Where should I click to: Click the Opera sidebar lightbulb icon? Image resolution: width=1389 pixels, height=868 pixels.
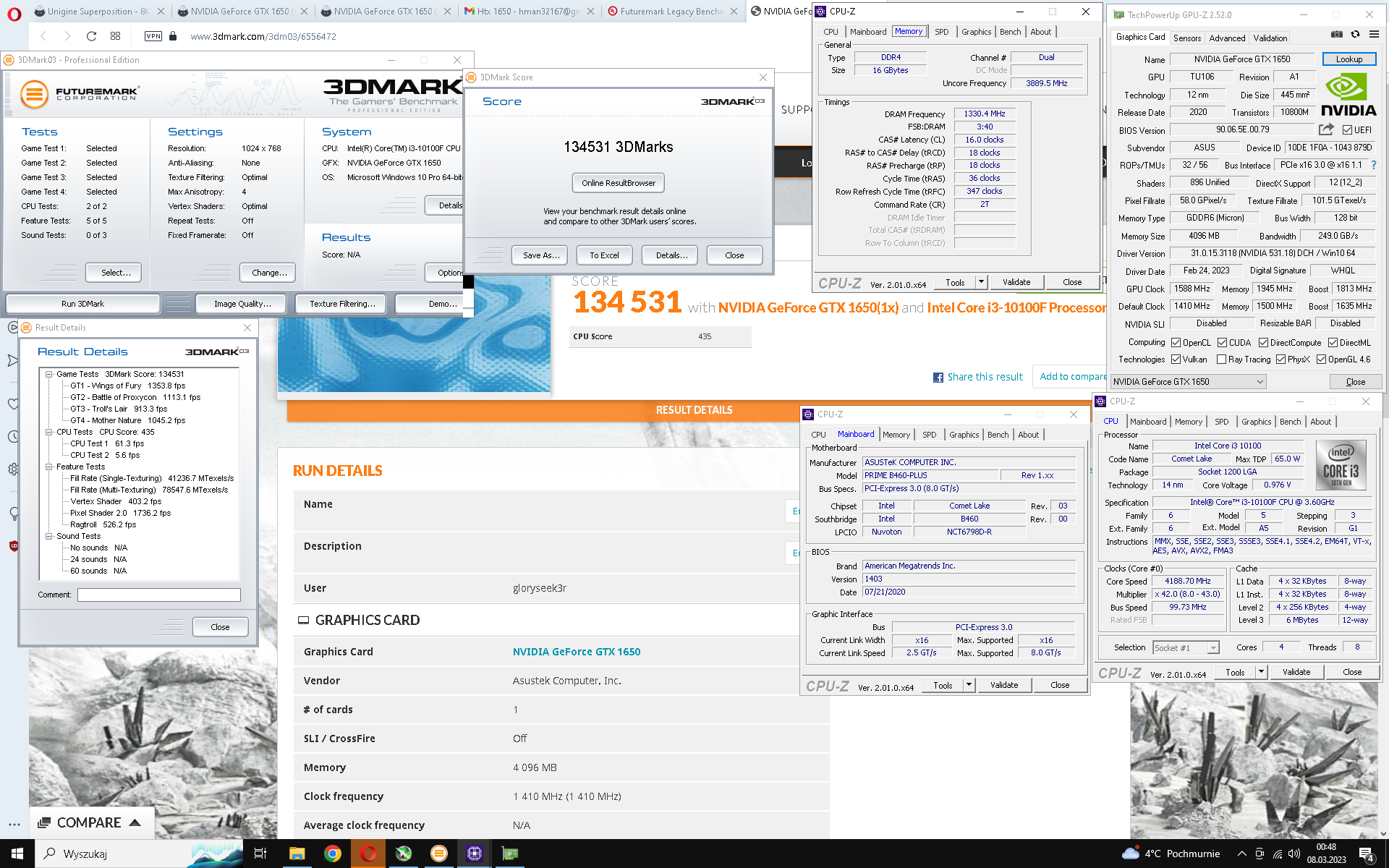coord(13,514)
